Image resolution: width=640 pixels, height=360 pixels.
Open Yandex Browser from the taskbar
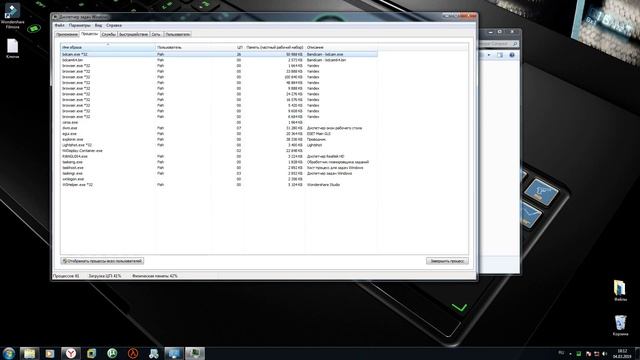[x=71, y=353]
